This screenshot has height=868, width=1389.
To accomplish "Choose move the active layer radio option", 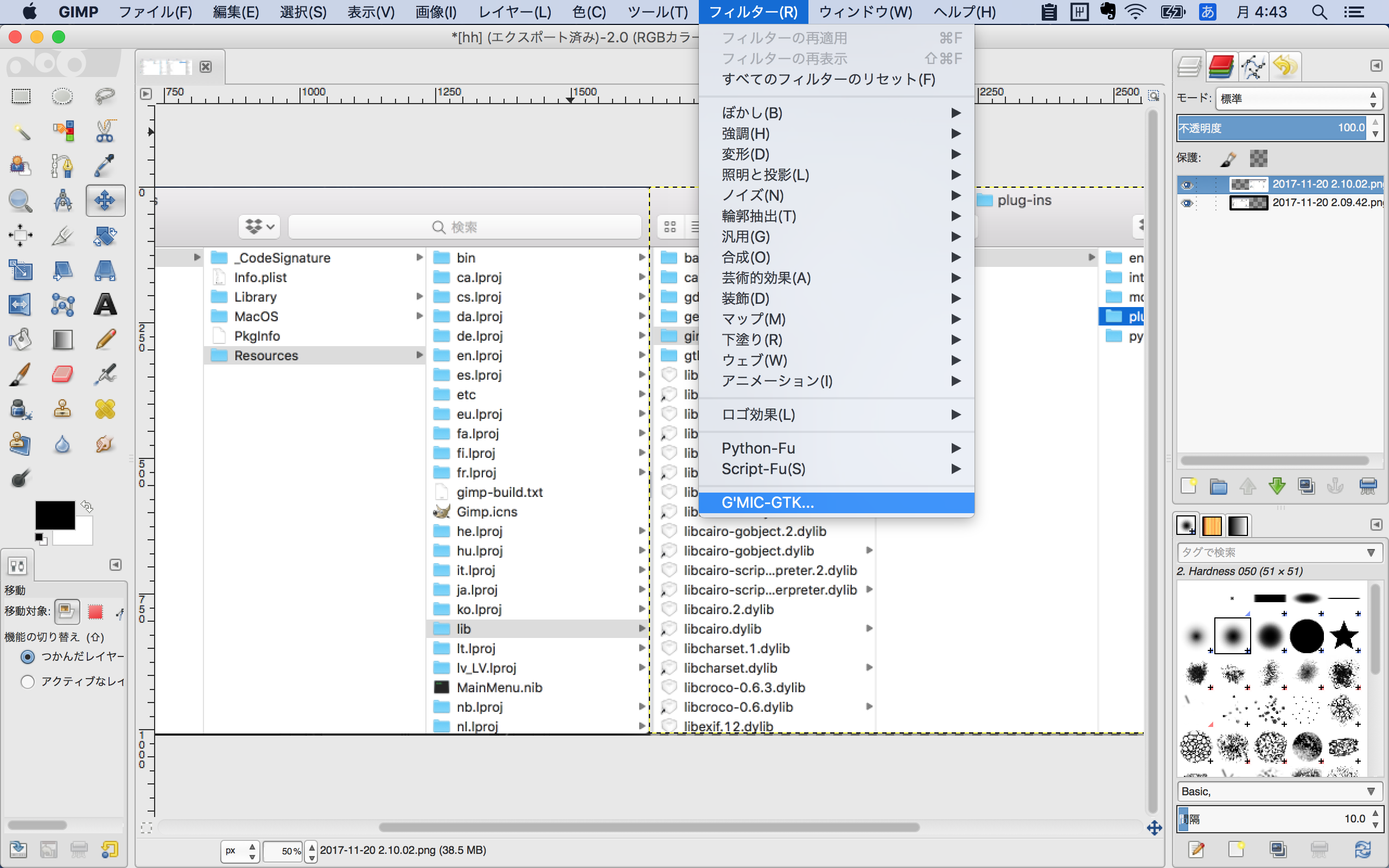I will pos(28,681).
